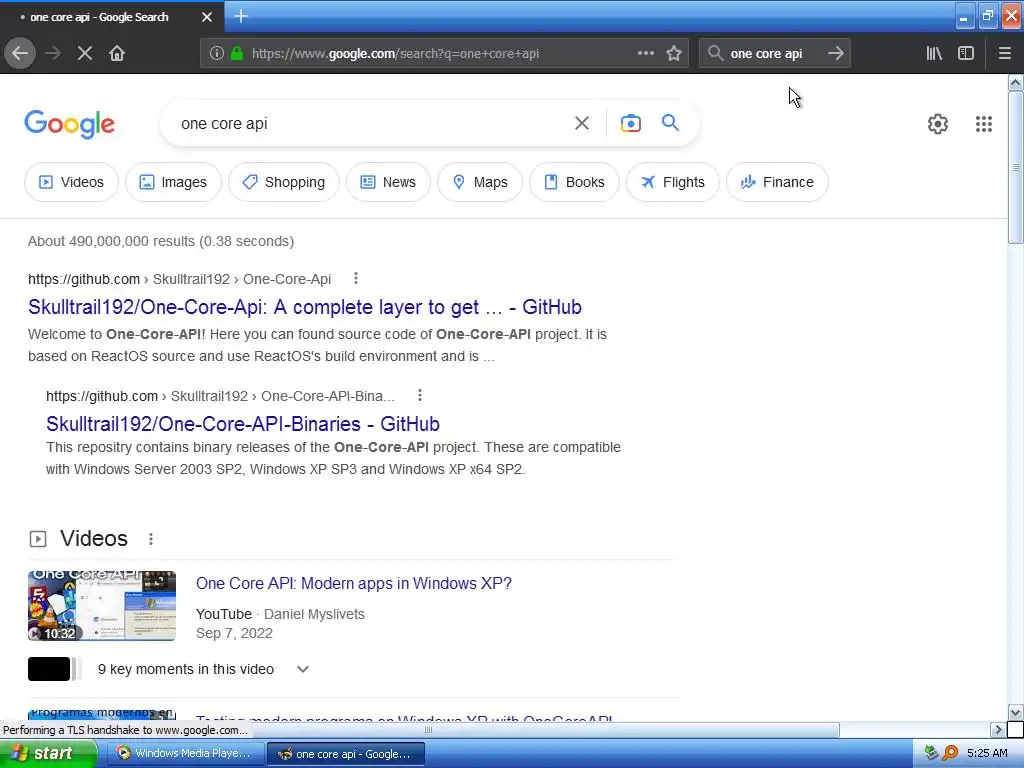The height and width of the screenshot is (768, 1024).
Task: Submit browser search bar with arrow
Action: pos(836,54)
